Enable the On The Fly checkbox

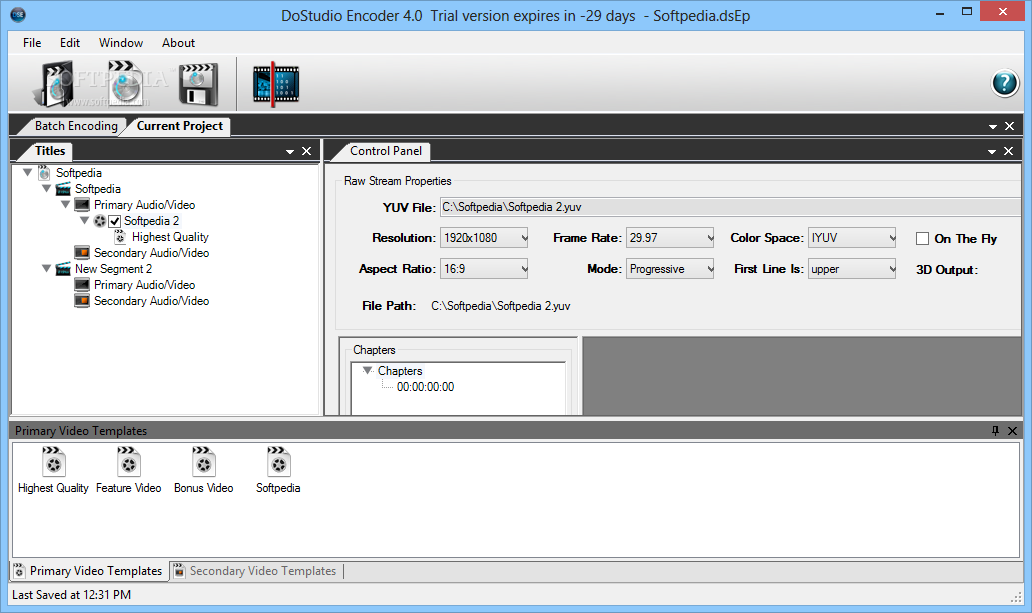tap(922, 238)
